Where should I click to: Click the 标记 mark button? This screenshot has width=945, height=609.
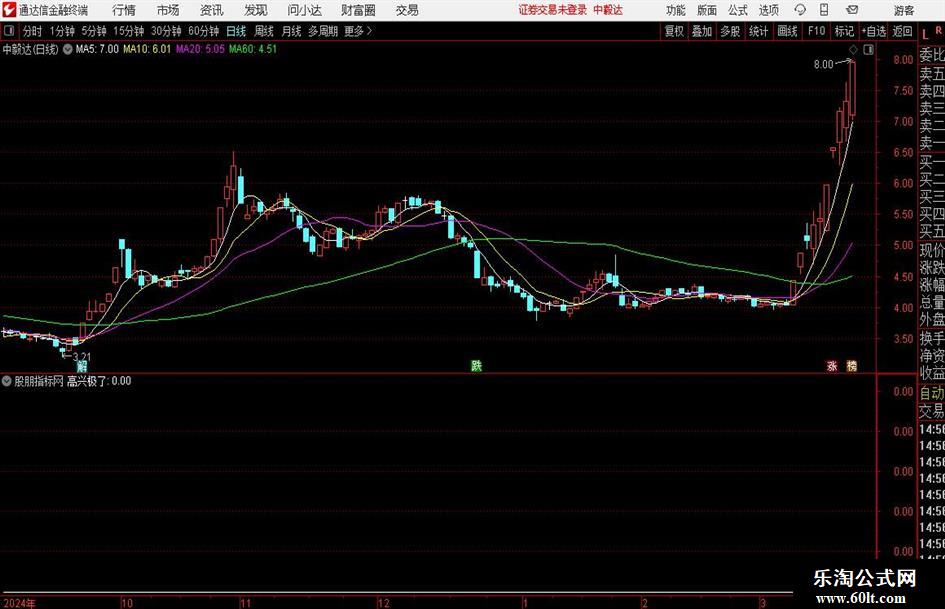pos(844,31)
